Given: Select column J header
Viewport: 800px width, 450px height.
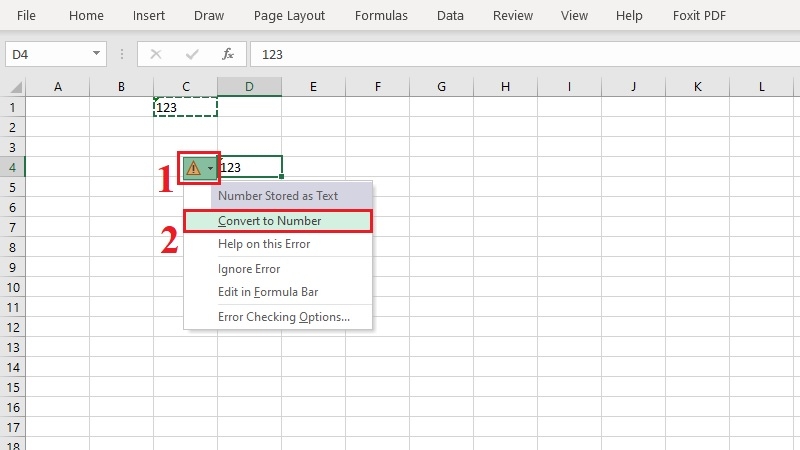Looking at the screenshot, I should (634, 87).
